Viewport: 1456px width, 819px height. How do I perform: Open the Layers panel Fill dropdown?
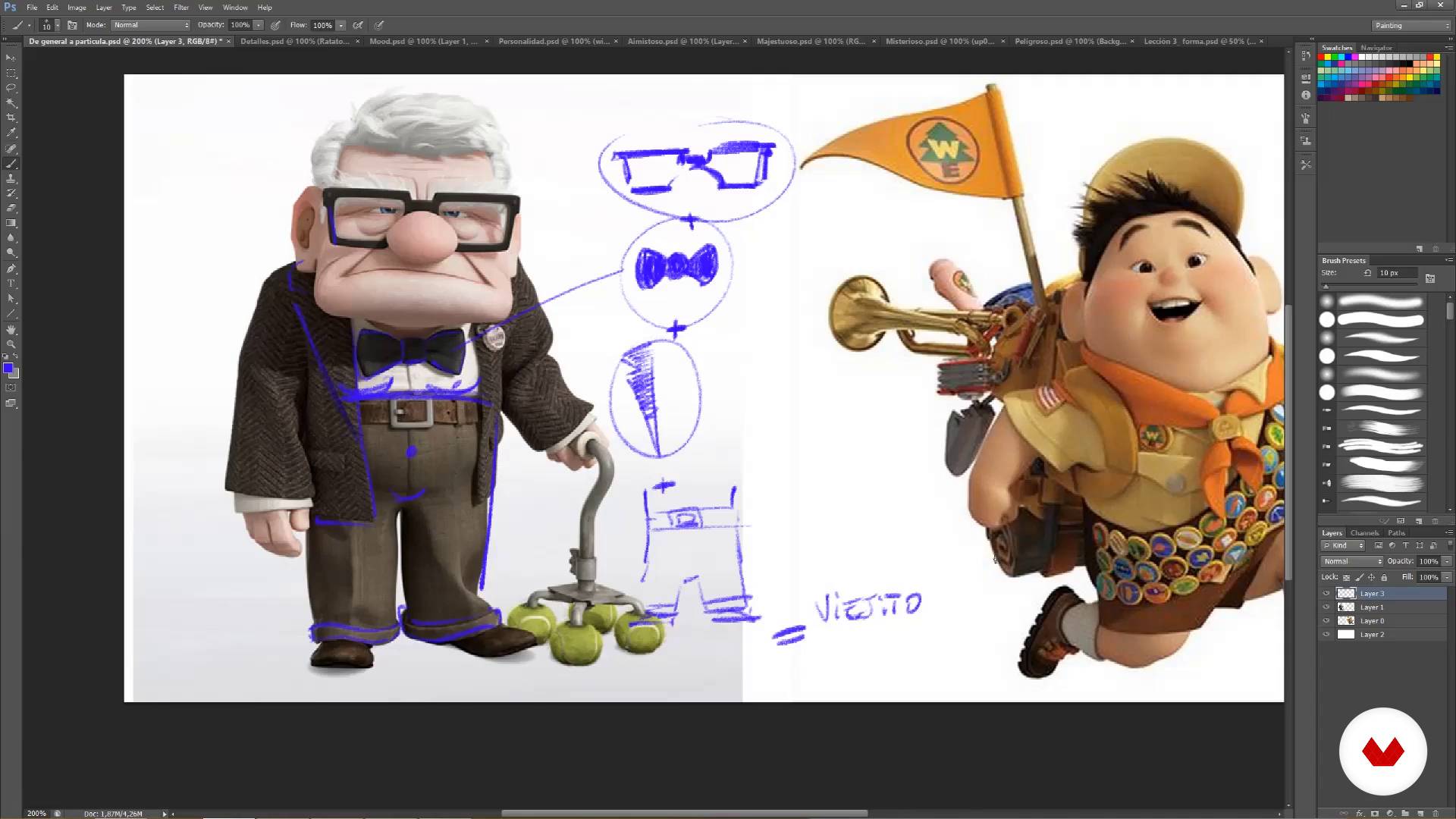pos(1447,577)
